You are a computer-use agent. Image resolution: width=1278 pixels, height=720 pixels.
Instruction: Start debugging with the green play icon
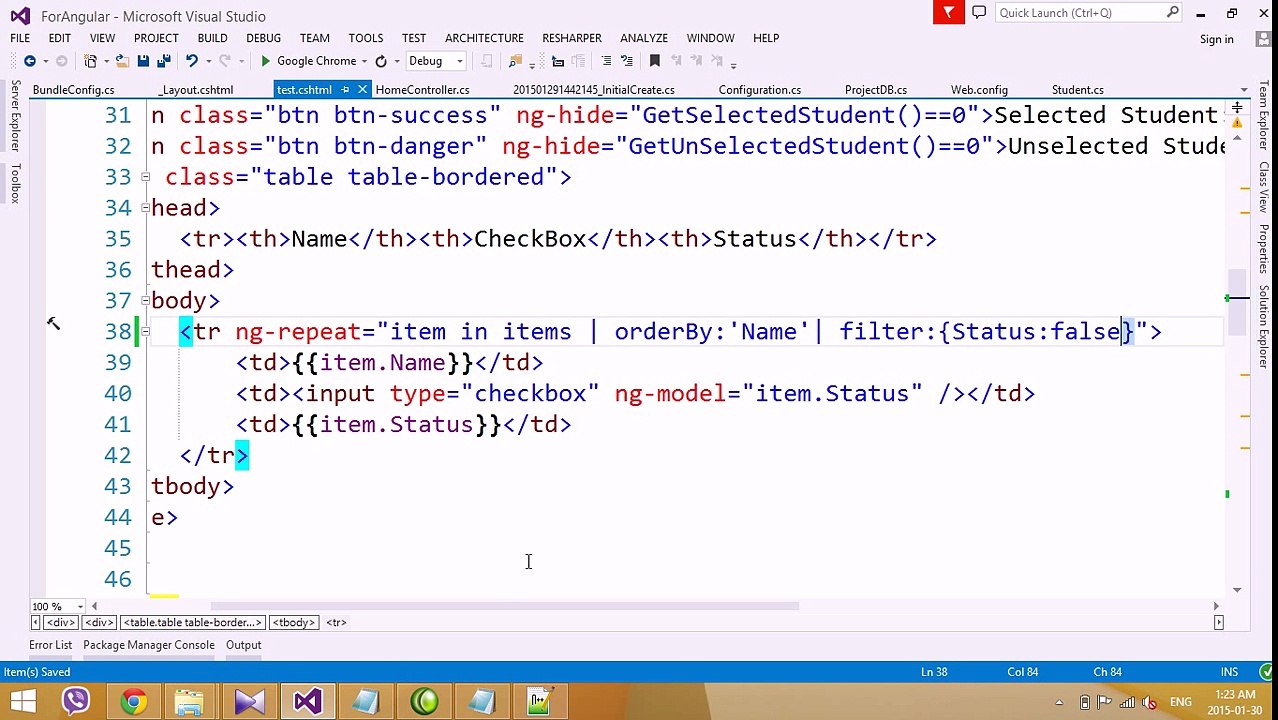click(x=265, y=61)
